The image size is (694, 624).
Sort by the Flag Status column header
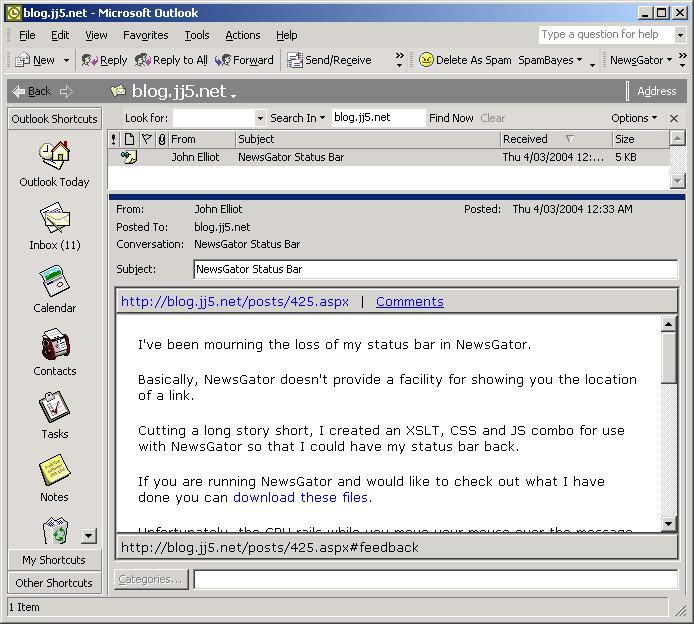pyautogui.click(x=147, y=139)
